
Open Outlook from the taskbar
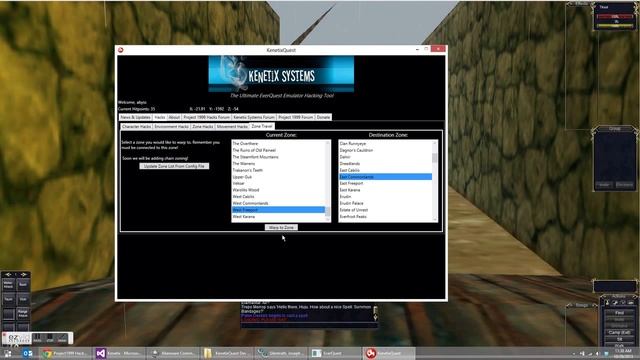click(27, 353)
